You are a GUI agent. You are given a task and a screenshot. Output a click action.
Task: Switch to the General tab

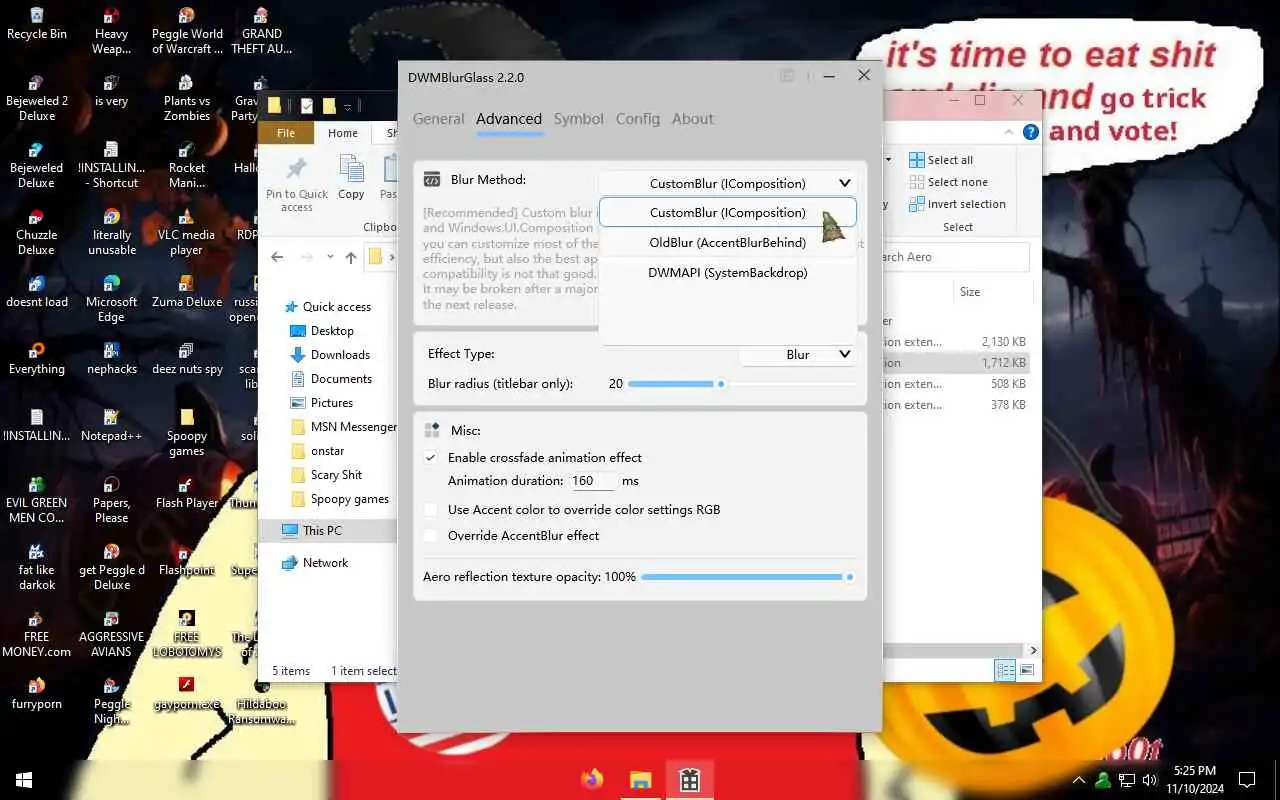click(x=438, y=118)
